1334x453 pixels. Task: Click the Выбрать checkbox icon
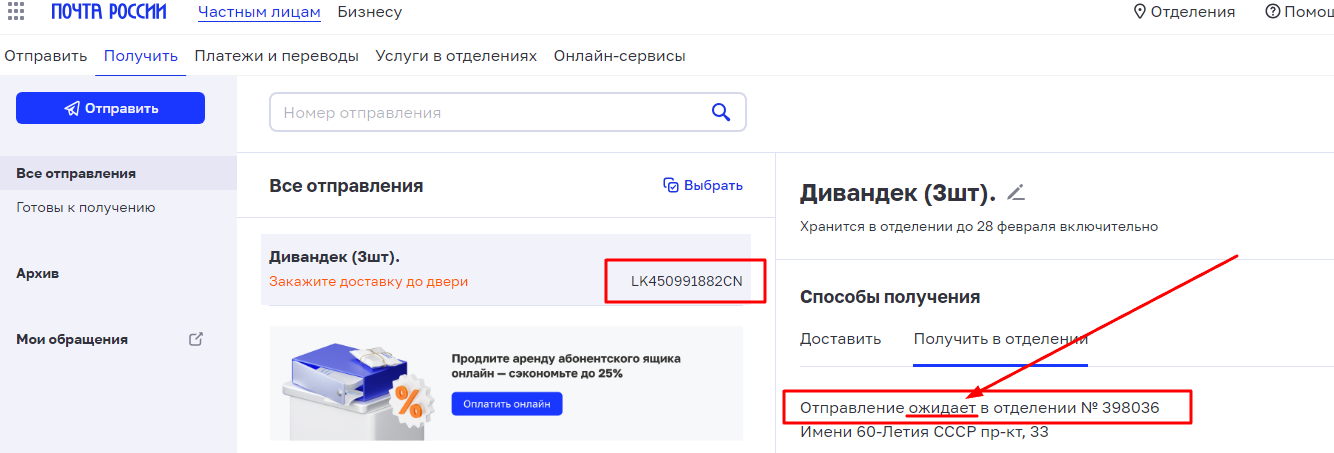pos(671,185)
